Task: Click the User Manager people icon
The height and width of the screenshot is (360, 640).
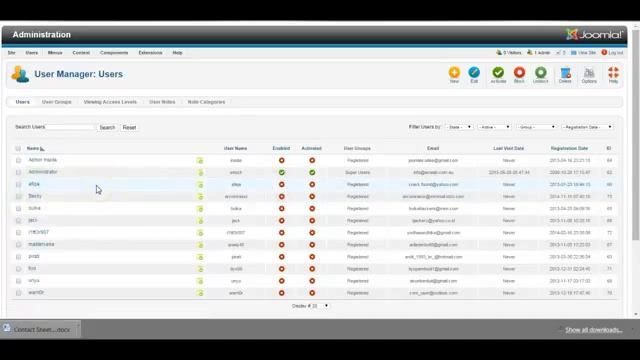Action: point(20,74)
